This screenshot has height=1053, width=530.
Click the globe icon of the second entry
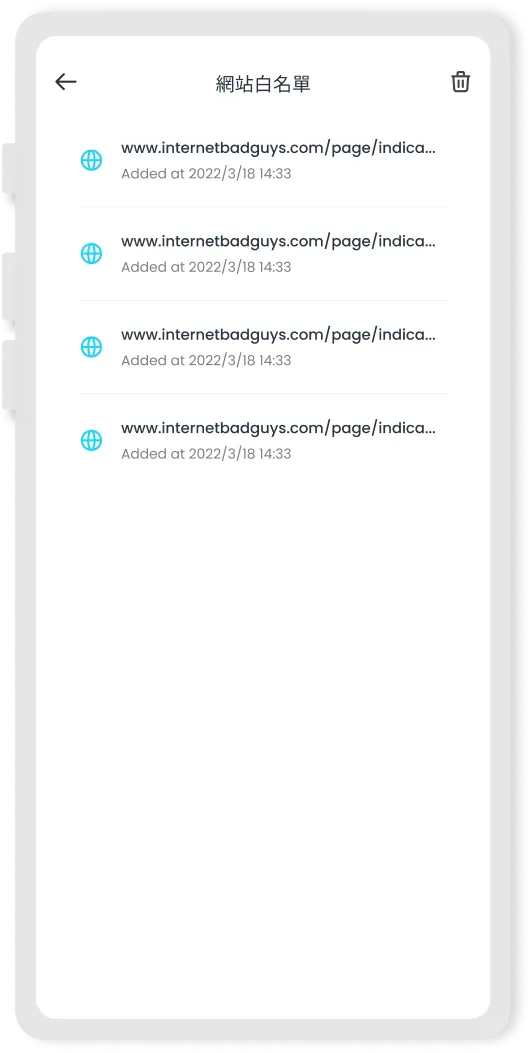[91, 254]
